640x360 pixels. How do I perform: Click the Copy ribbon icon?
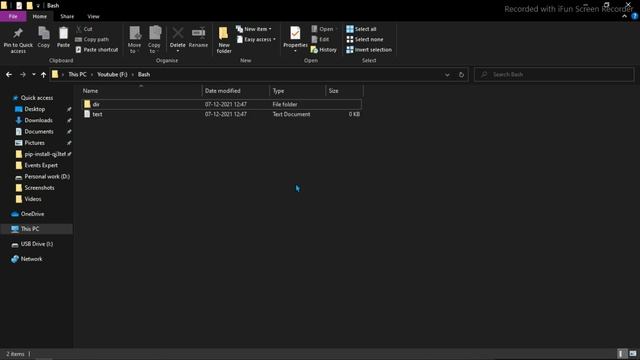[44, 37]
